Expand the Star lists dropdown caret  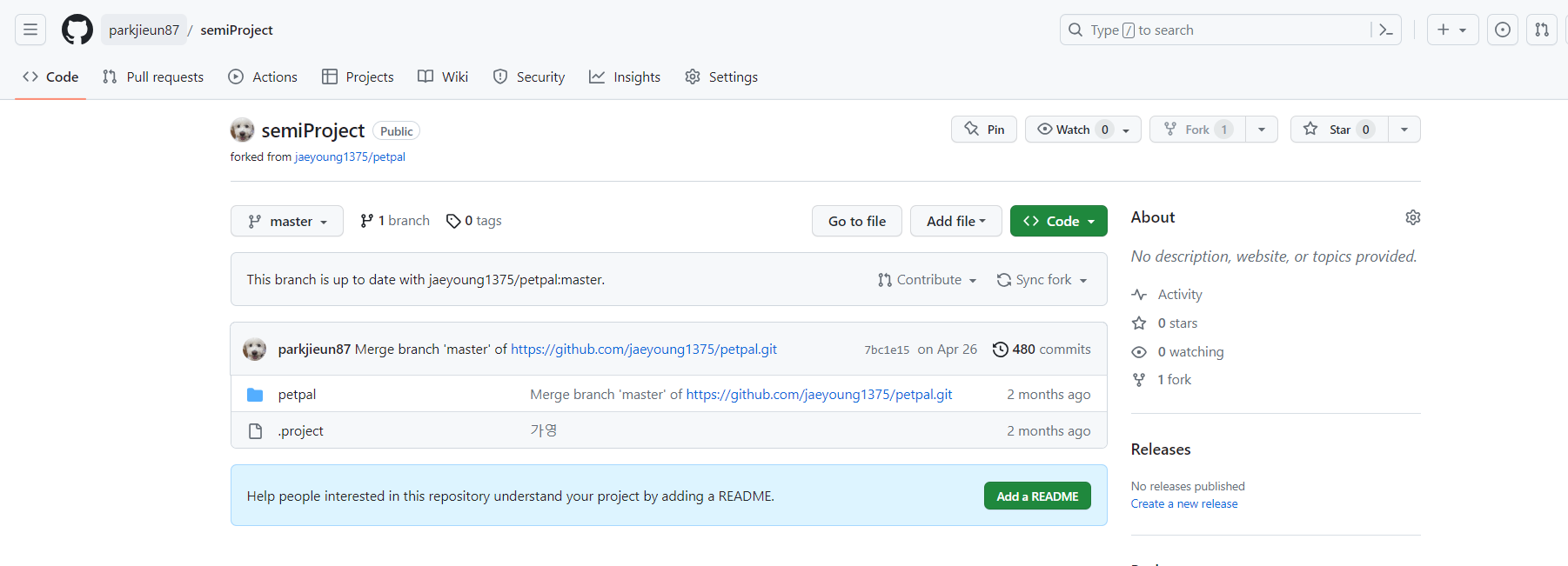click(1404, 130)
